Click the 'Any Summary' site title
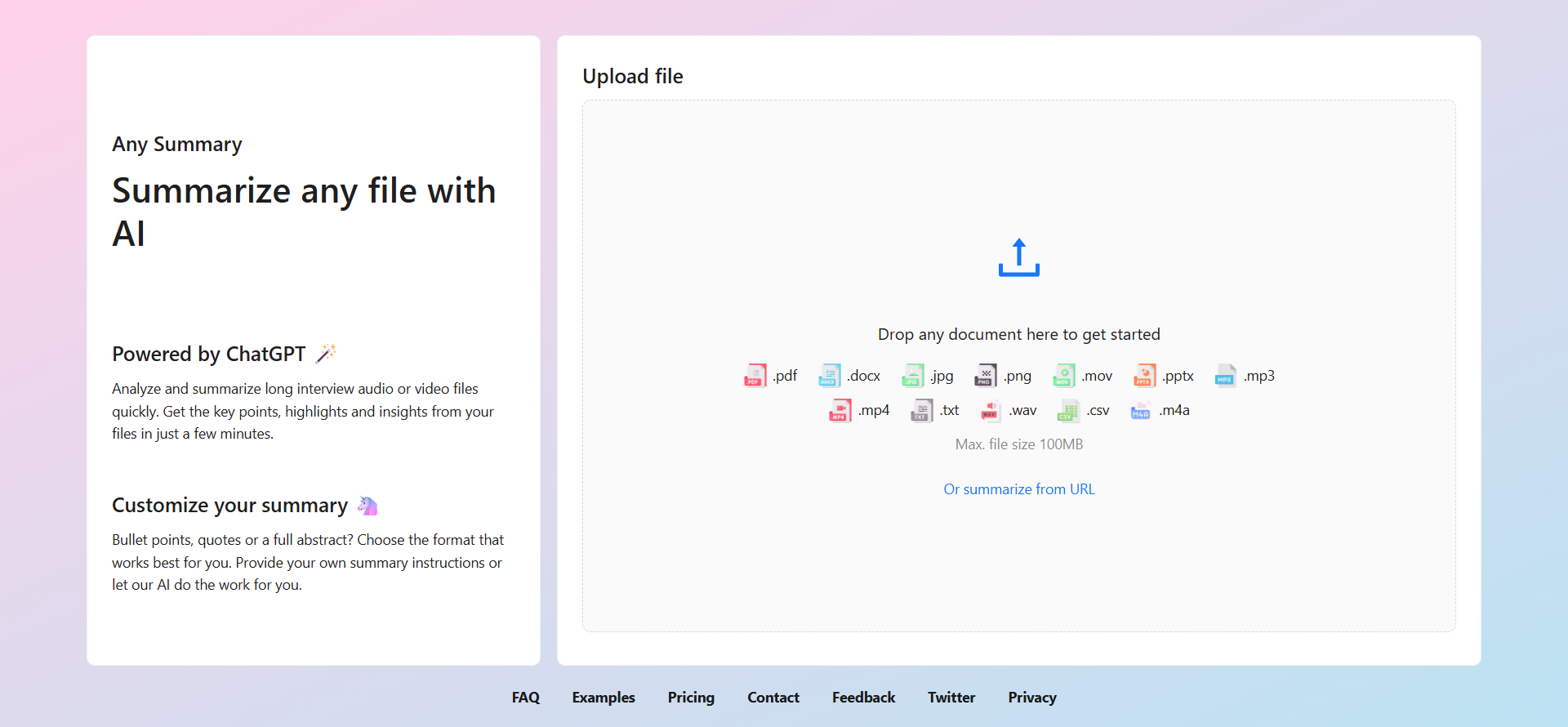Screen dimensions: 1568x727 (x=177, y=145)
